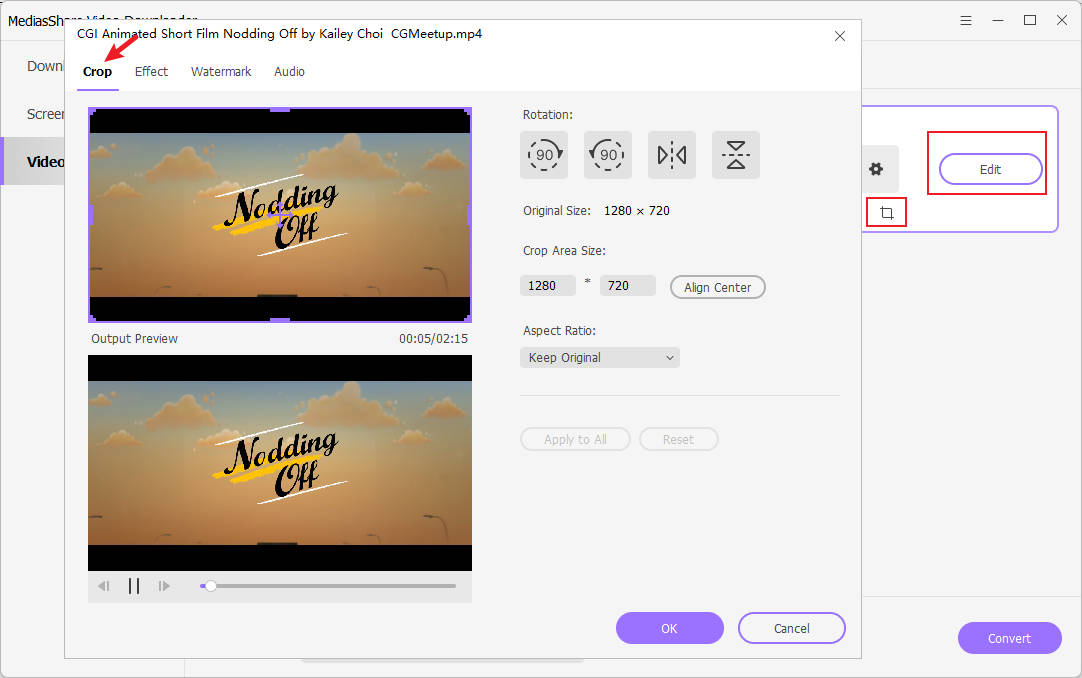Click Convert button in main window
The width and height of the screenshot is (1082, 678).
click(1010, 639)
